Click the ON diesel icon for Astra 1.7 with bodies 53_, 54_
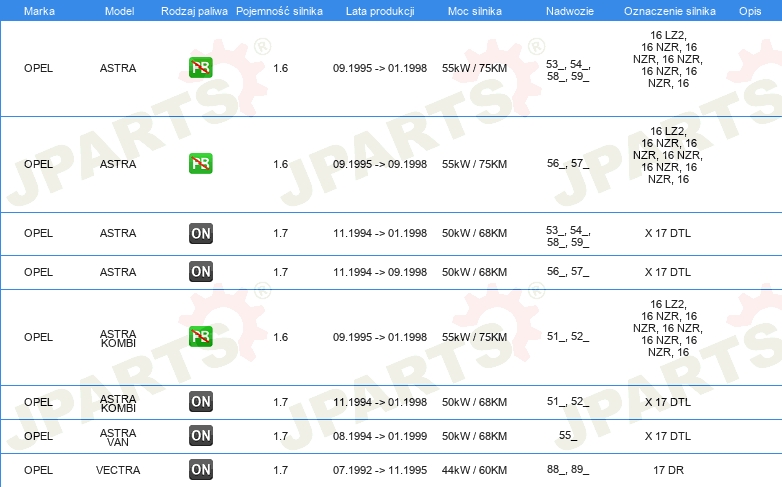 click(200, 233)
